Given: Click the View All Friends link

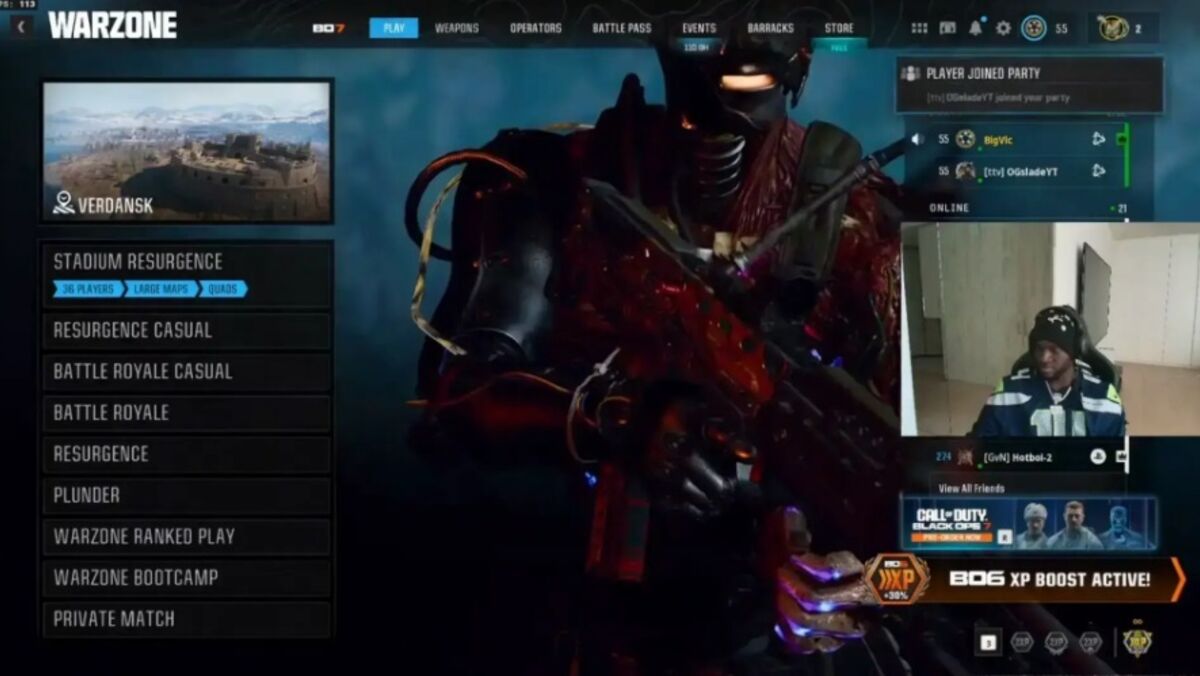Looking at the screenshot, I should pos(971,488).
